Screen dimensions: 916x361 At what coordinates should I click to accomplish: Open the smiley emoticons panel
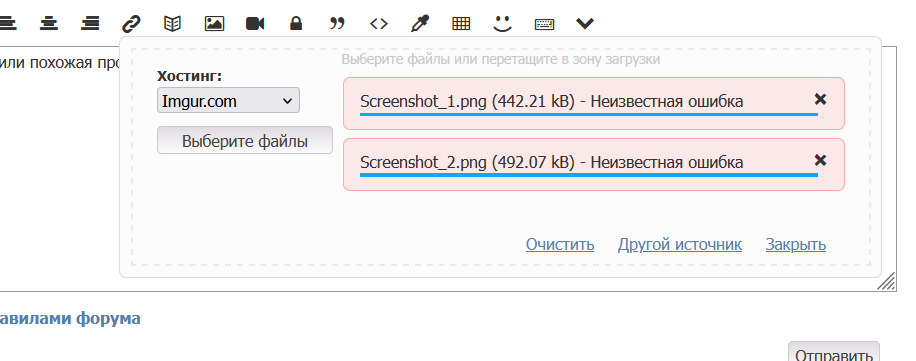[502, 23]
